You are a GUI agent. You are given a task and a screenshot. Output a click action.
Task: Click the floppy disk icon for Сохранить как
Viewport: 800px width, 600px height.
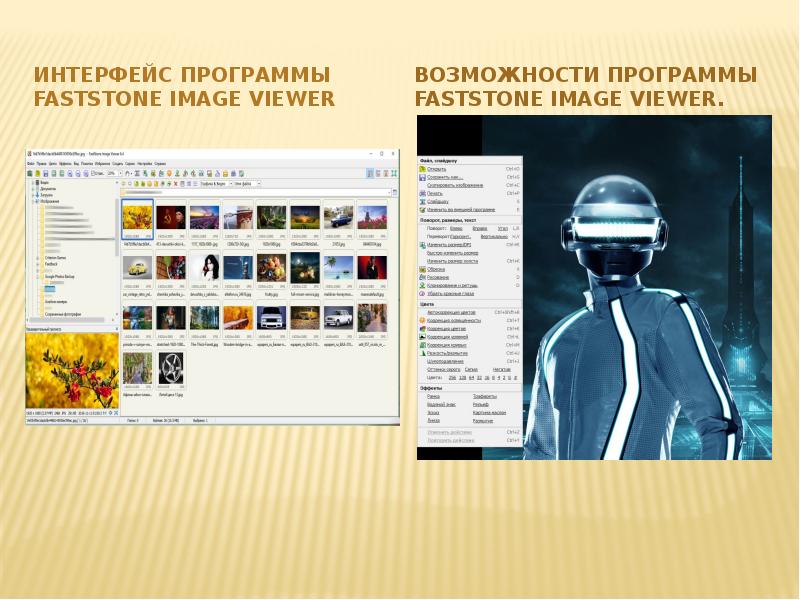pyautogui.click(x=422, y=177)
